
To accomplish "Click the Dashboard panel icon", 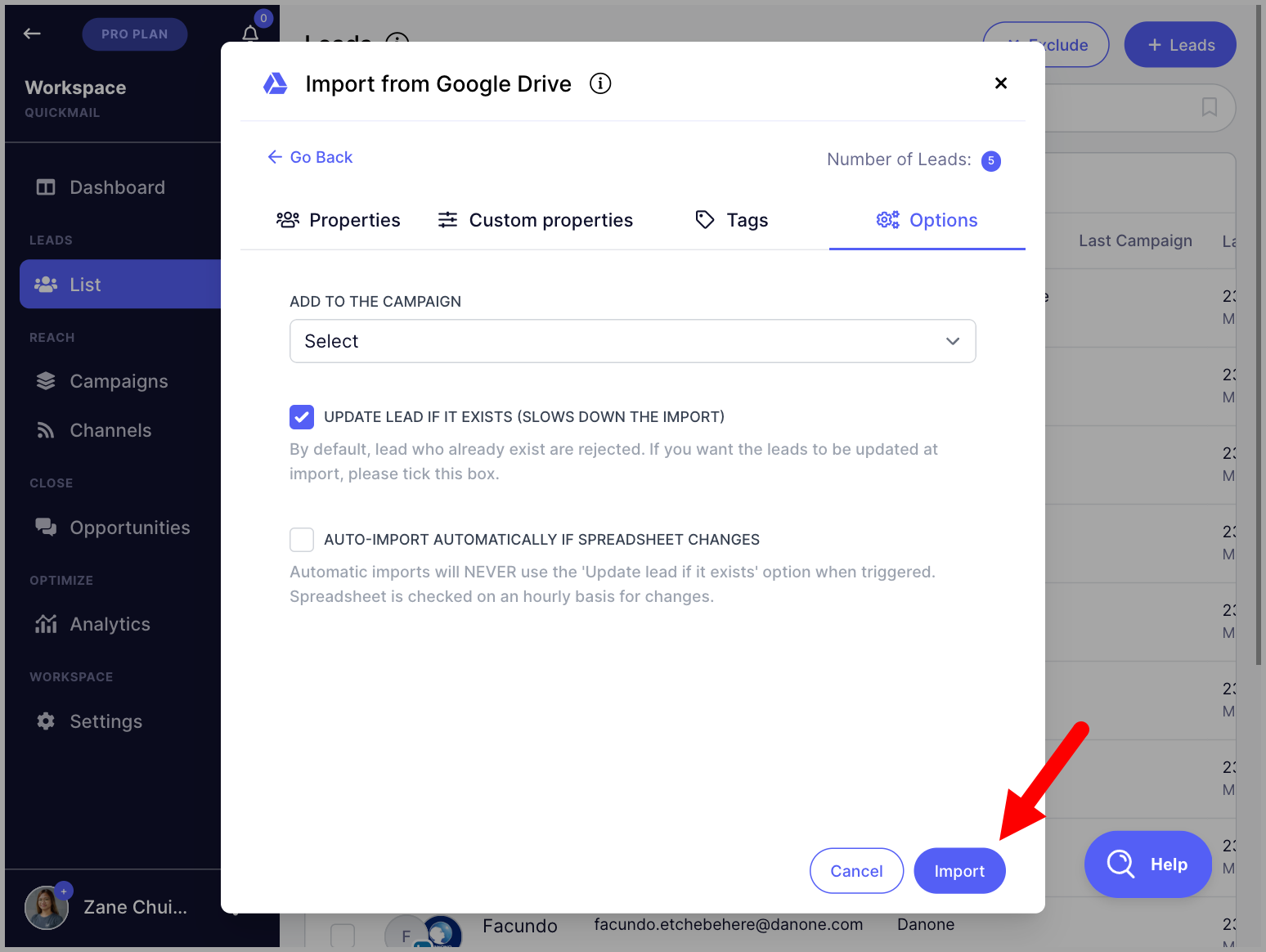I will 46,187.
